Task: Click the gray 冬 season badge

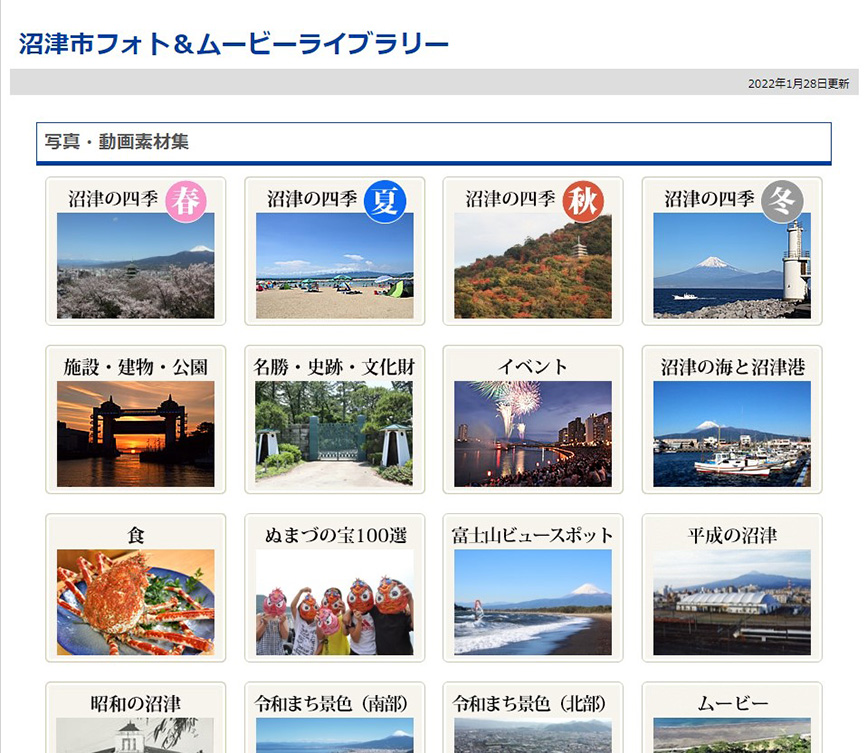Action: [782, 201]
